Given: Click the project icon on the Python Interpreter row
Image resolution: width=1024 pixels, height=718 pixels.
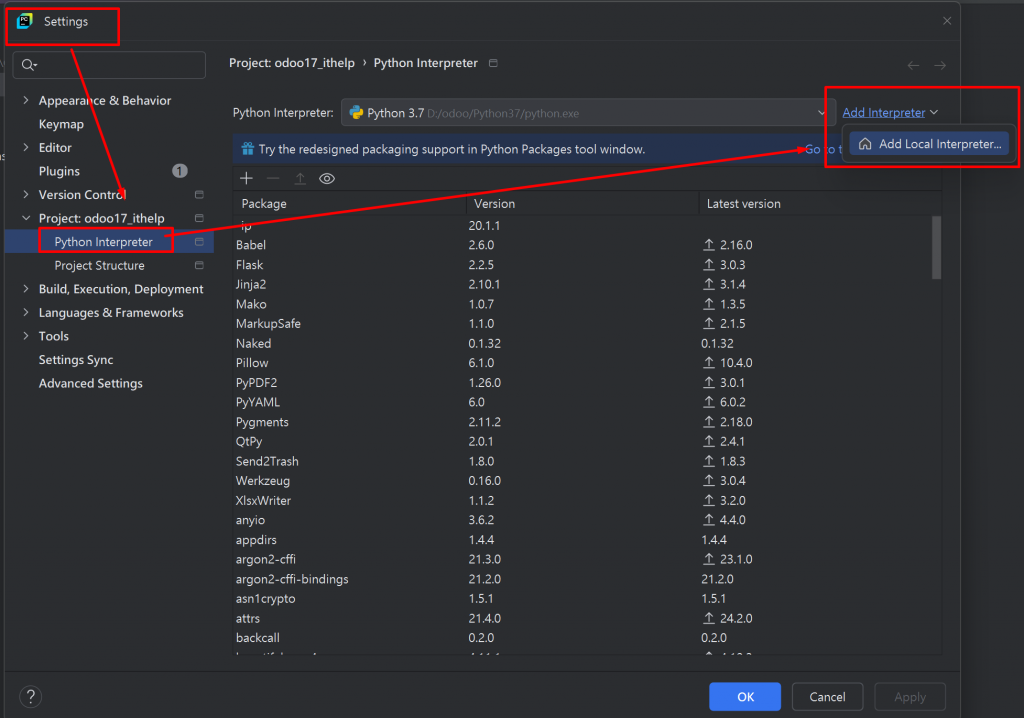Looking at the screenshot, I should pos(199,242).
